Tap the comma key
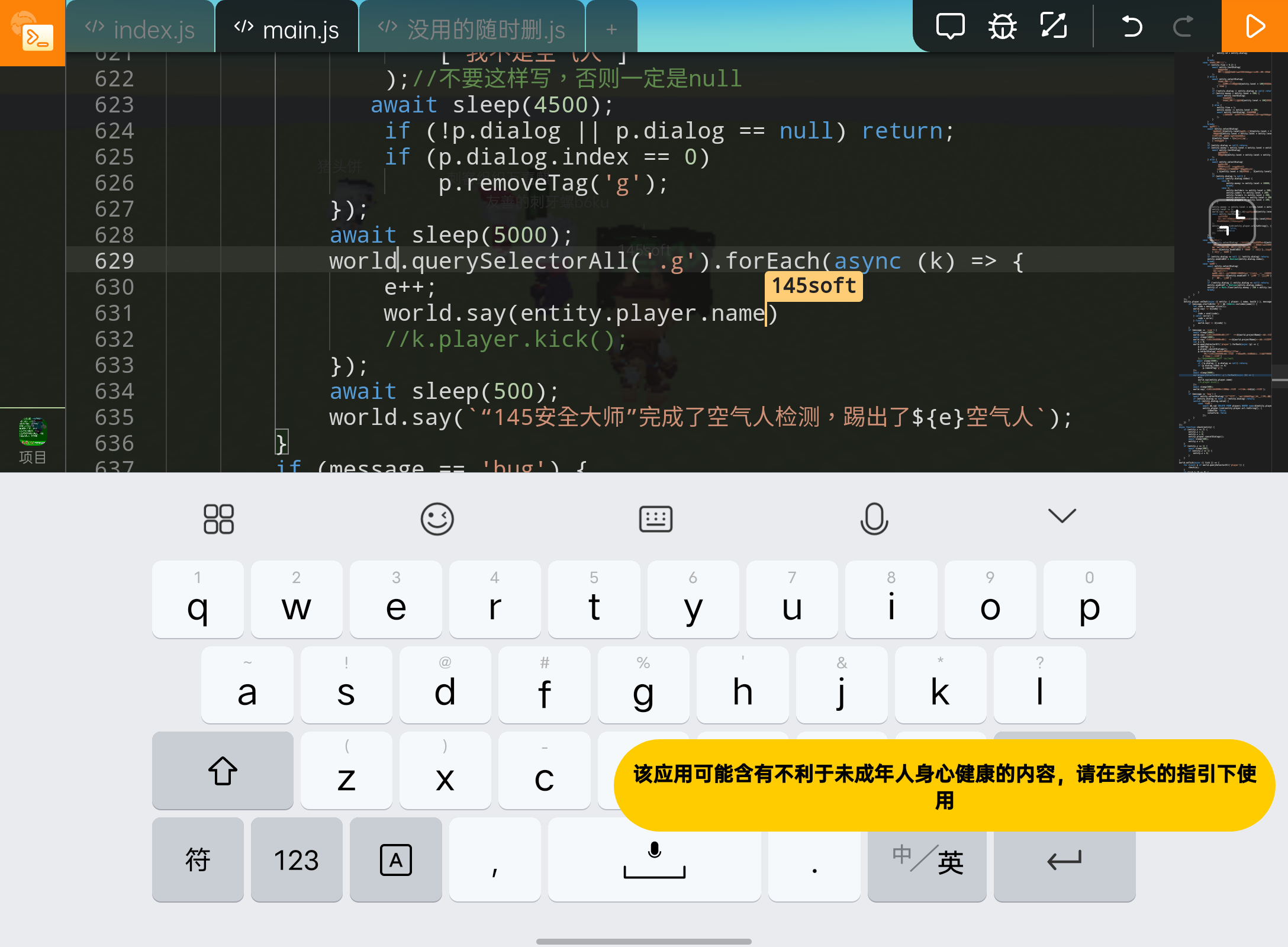1288x947 pixels. 495,859
